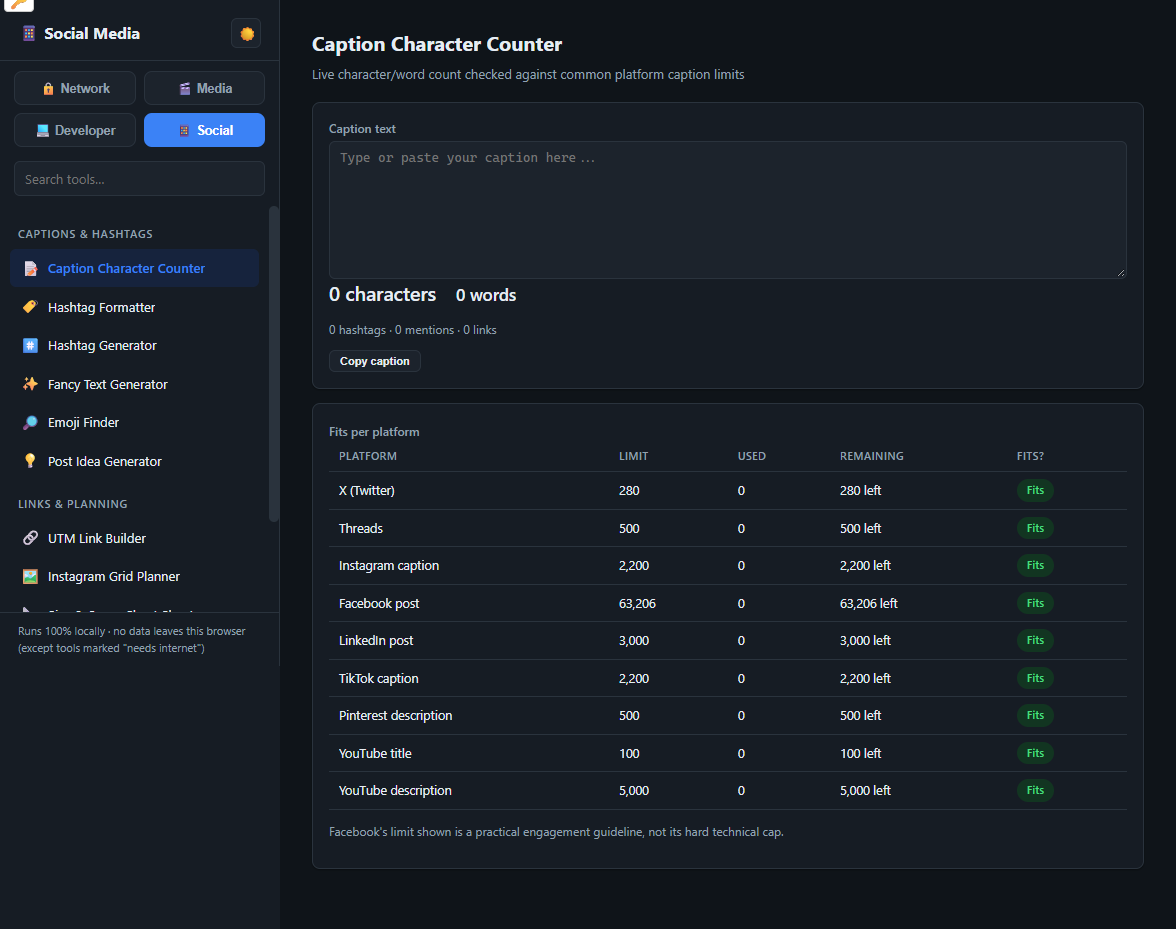Open the Emoji Finder tool
Image resolution: width=1176 pixels, height=929 pixels.
(135, 423)
